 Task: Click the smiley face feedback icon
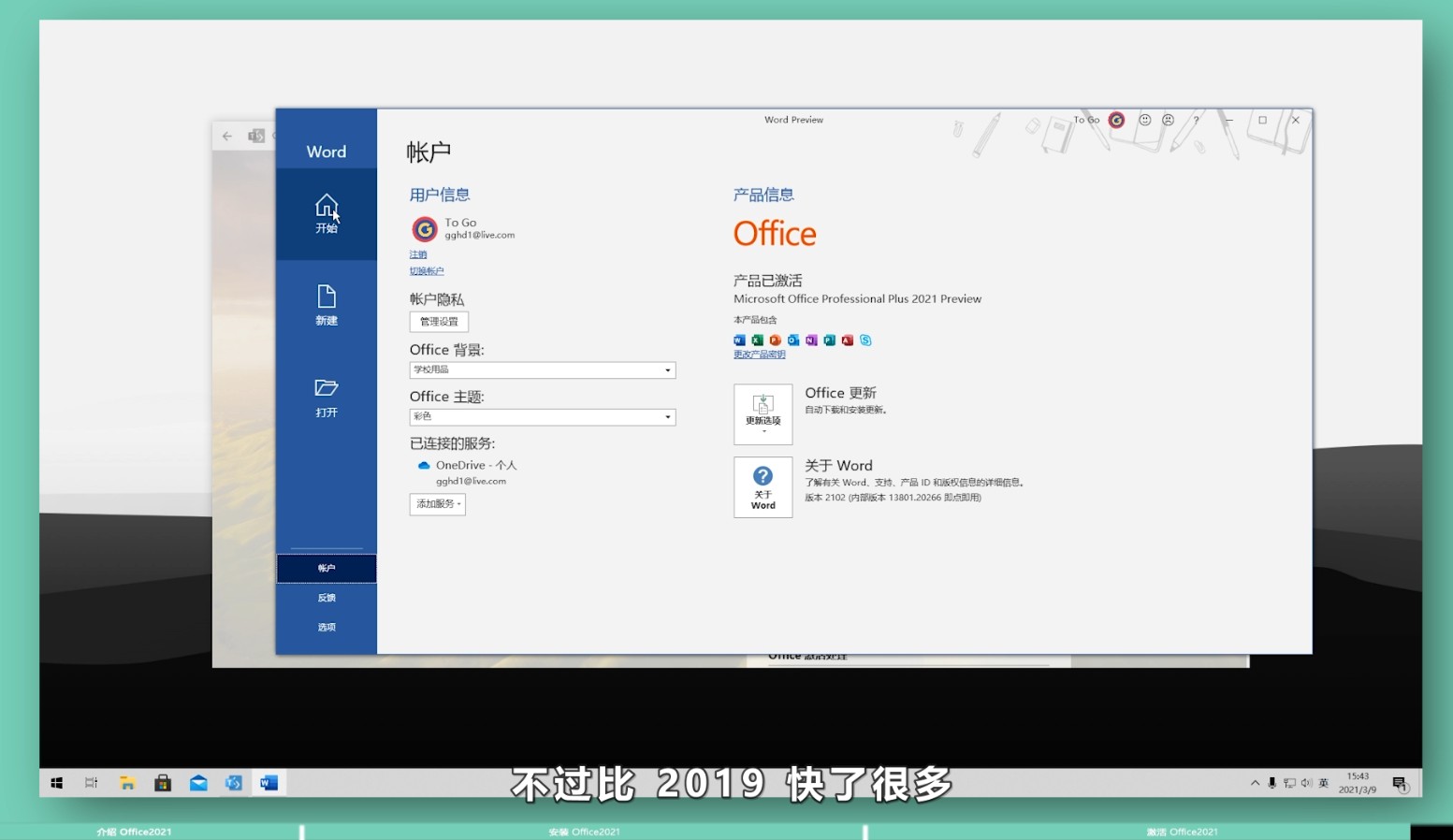point(1144,120)
